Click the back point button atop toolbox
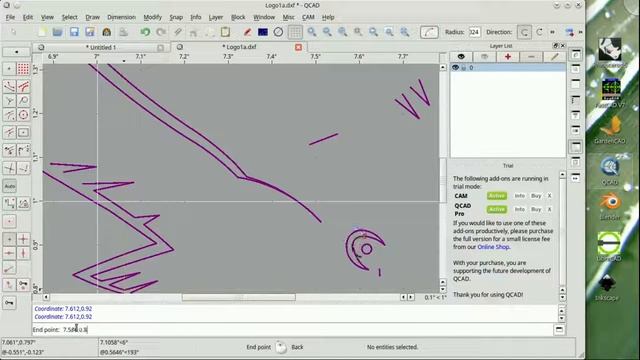Viewport: 640px width, 360px height. click(x=16, y=52)
